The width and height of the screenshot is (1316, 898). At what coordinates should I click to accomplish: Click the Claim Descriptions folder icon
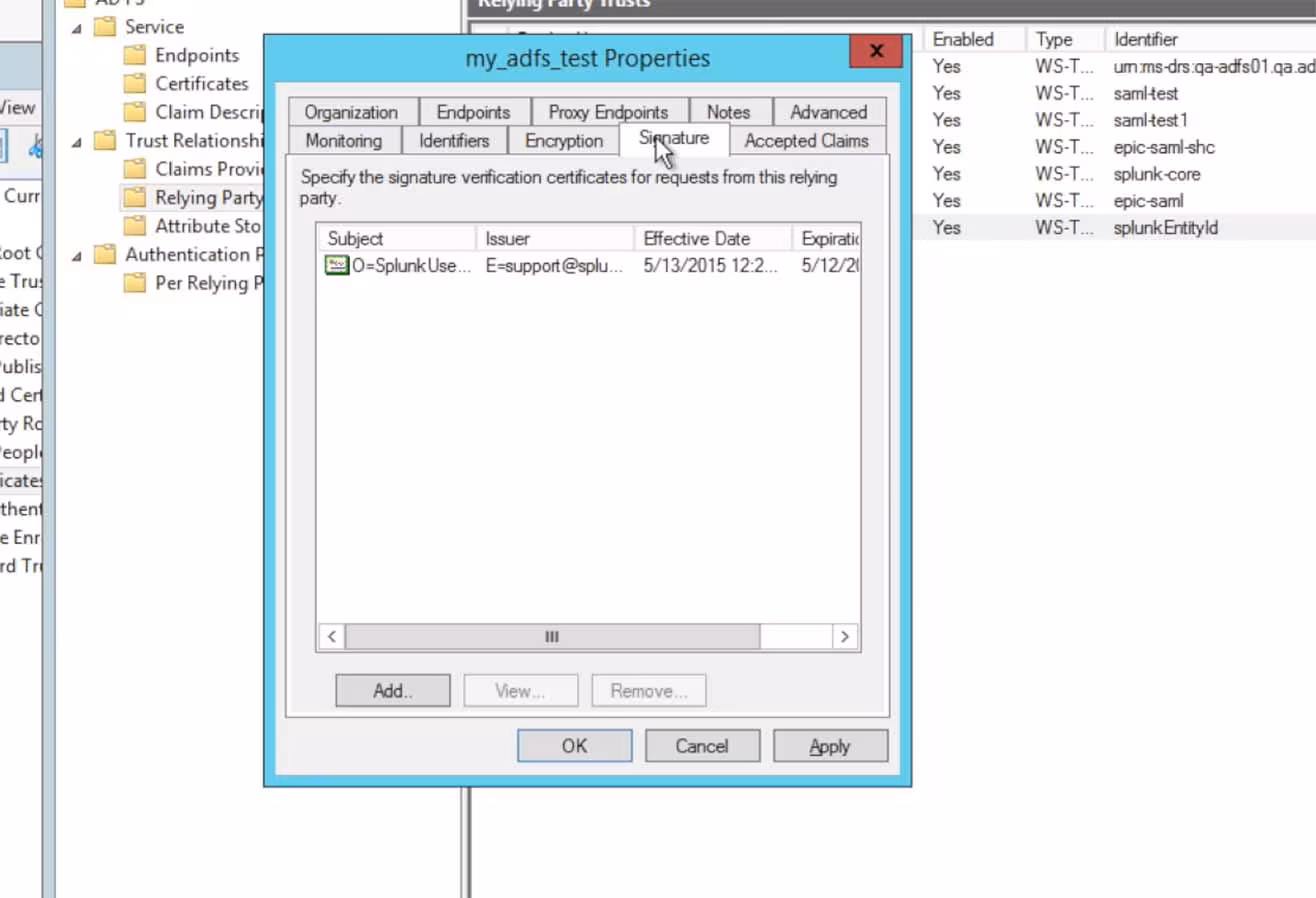click(134, 112)
